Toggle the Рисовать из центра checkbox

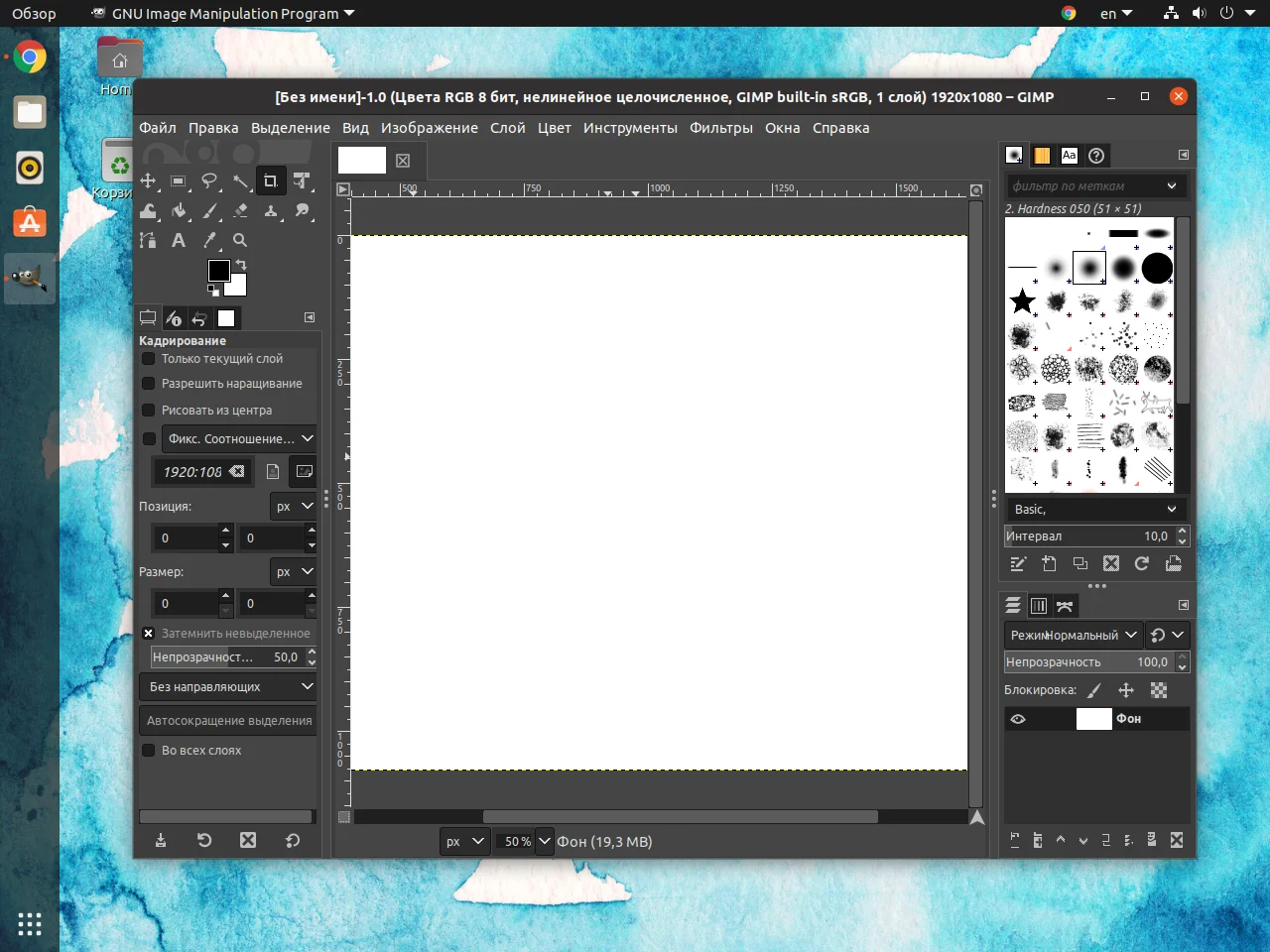point(149,411)
